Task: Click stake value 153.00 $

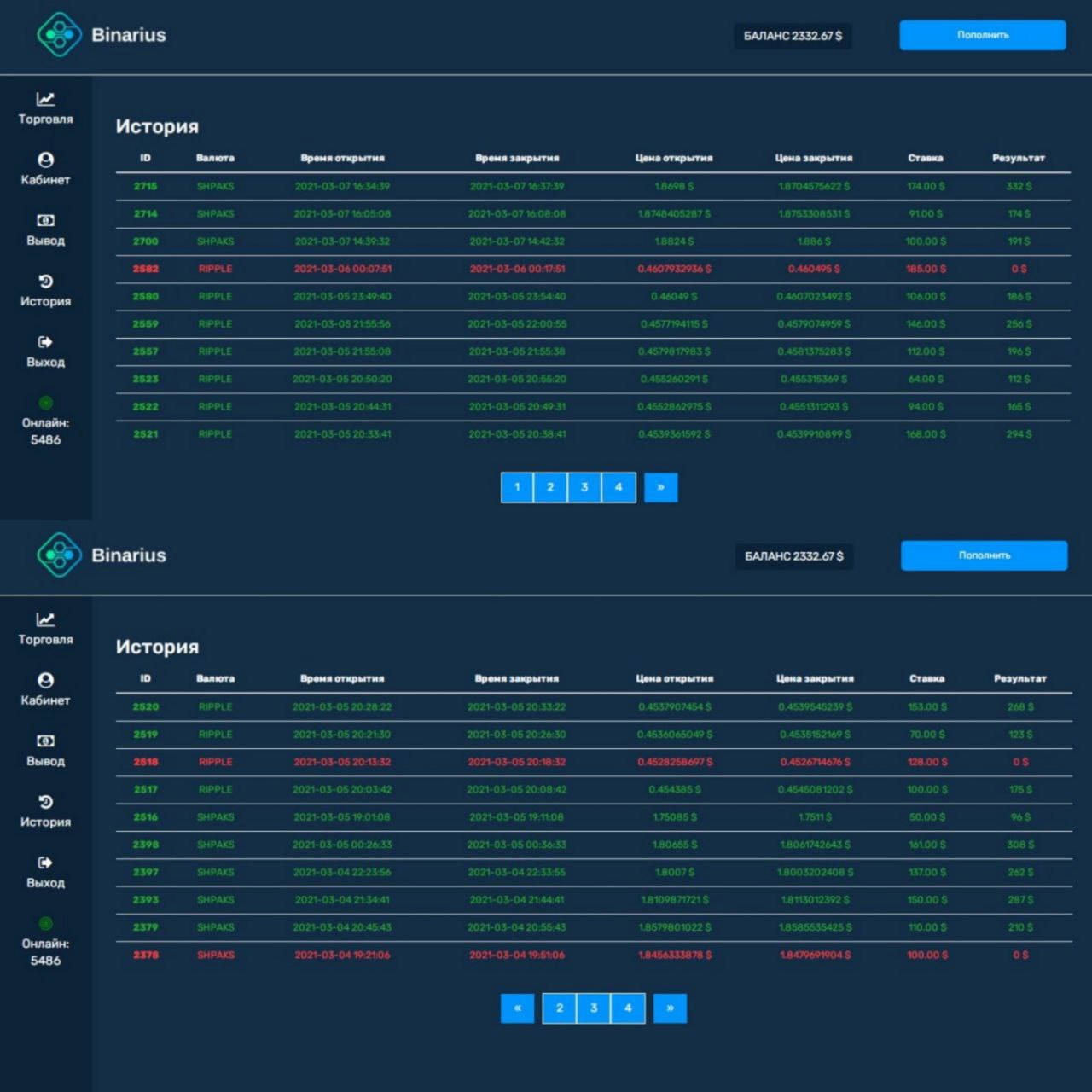Action: [927, 706]
